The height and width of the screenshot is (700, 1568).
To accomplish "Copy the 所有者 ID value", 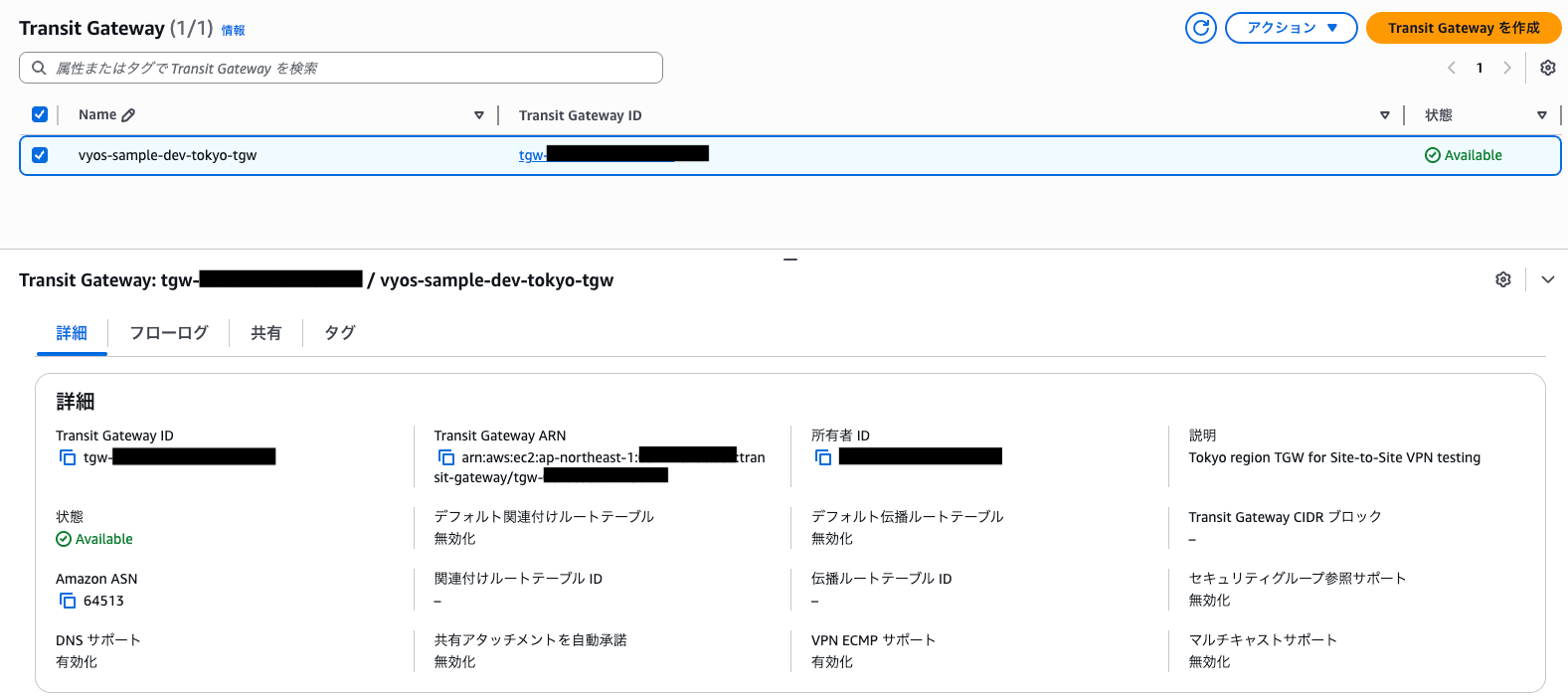I will 823,457.
